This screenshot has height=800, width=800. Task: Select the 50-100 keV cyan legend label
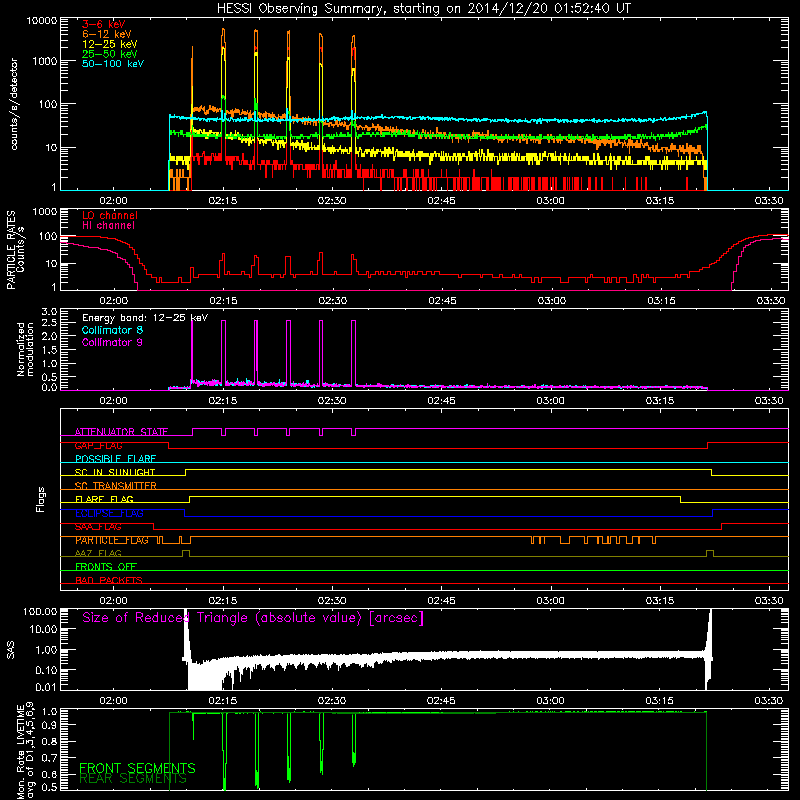(x=113, y=64)
